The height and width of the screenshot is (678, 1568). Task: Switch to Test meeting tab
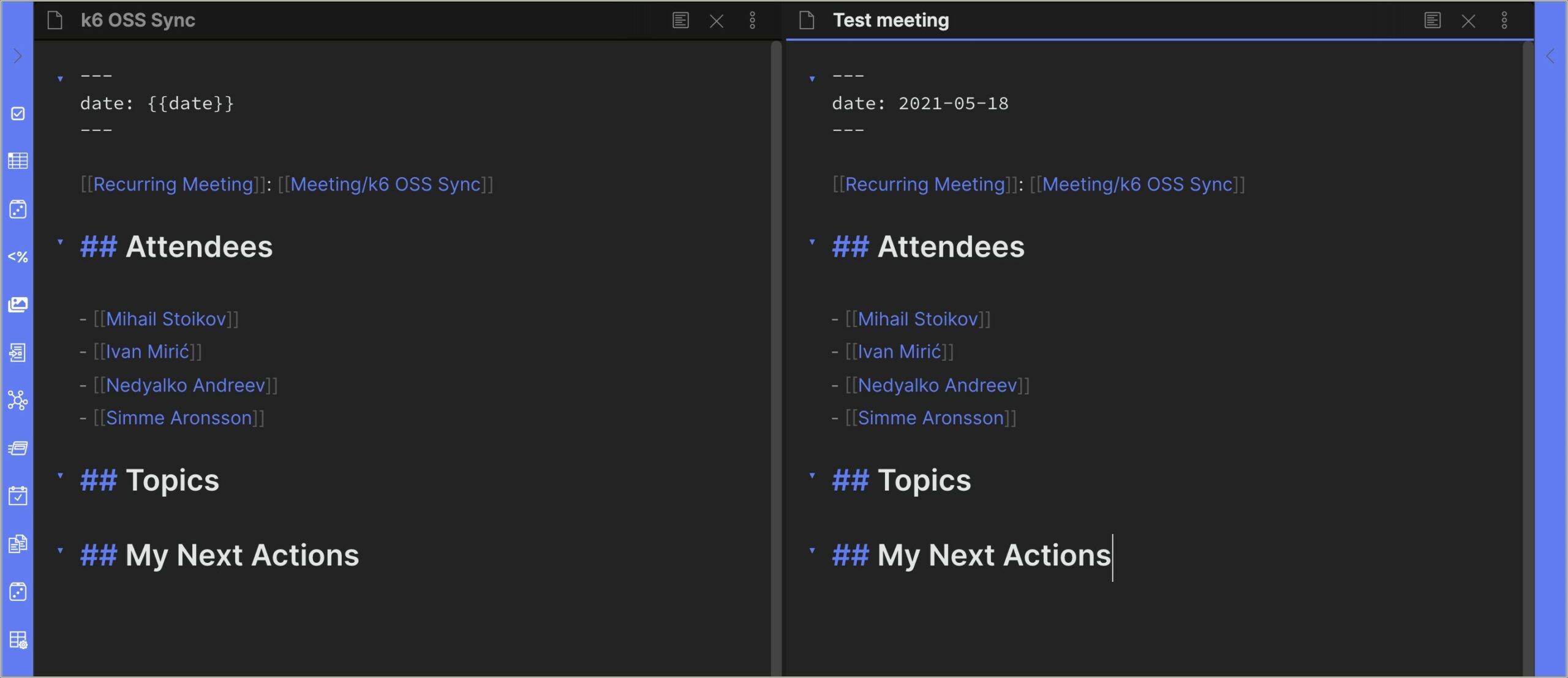891,20
